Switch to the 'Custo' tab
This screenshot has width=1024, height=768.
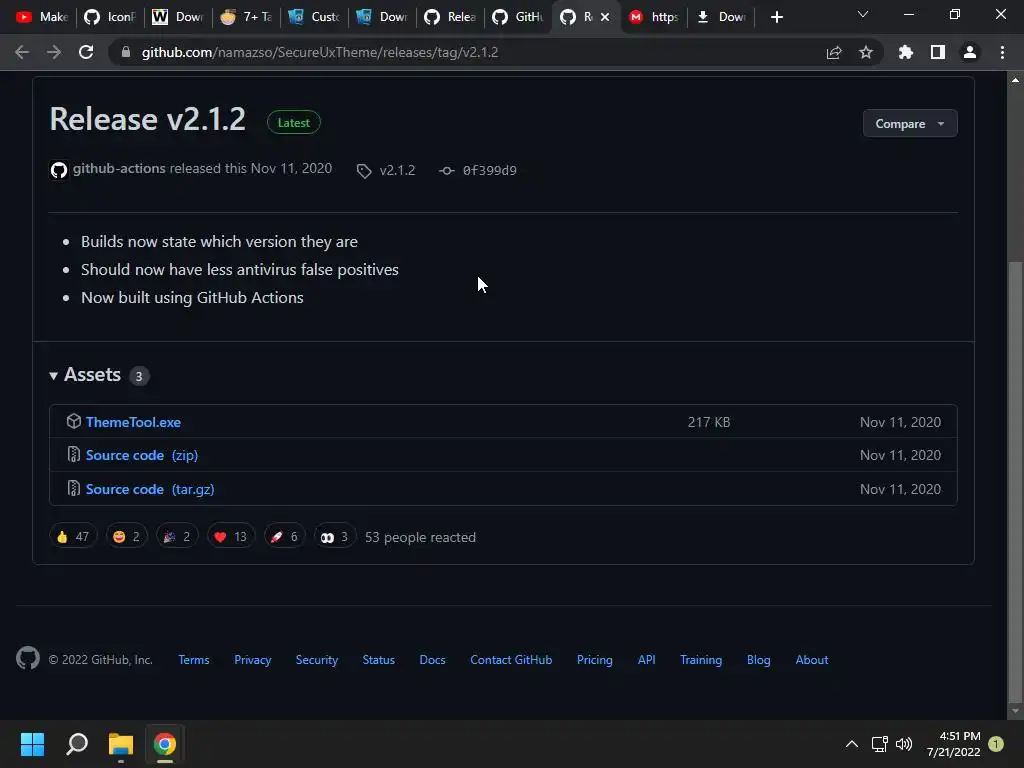pos(314,17)
